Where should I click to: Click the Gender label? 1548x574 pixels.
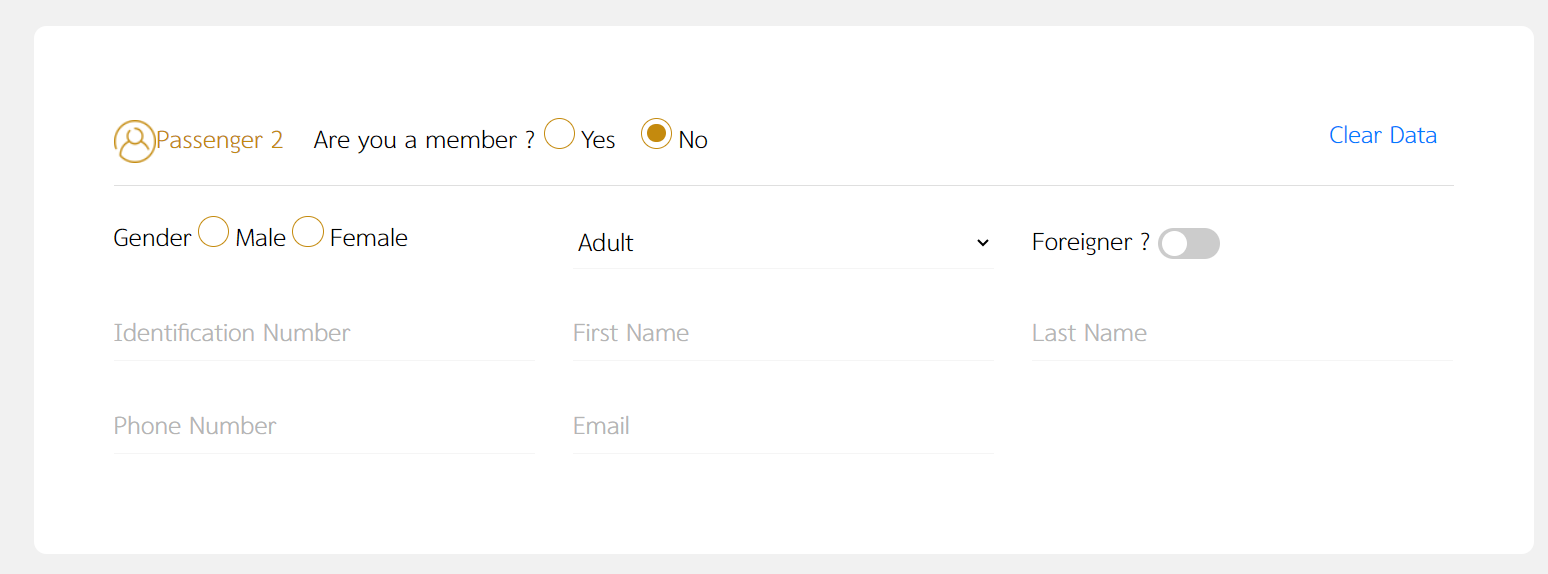click(x=152, y=238)
